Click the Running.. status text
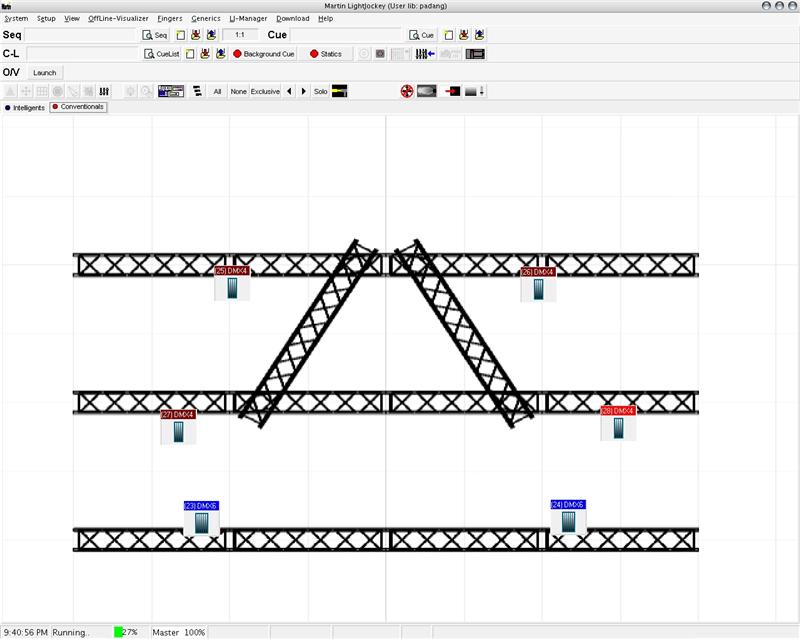The width and height of the screenshot is (800, 639). [x=71, y=632]
